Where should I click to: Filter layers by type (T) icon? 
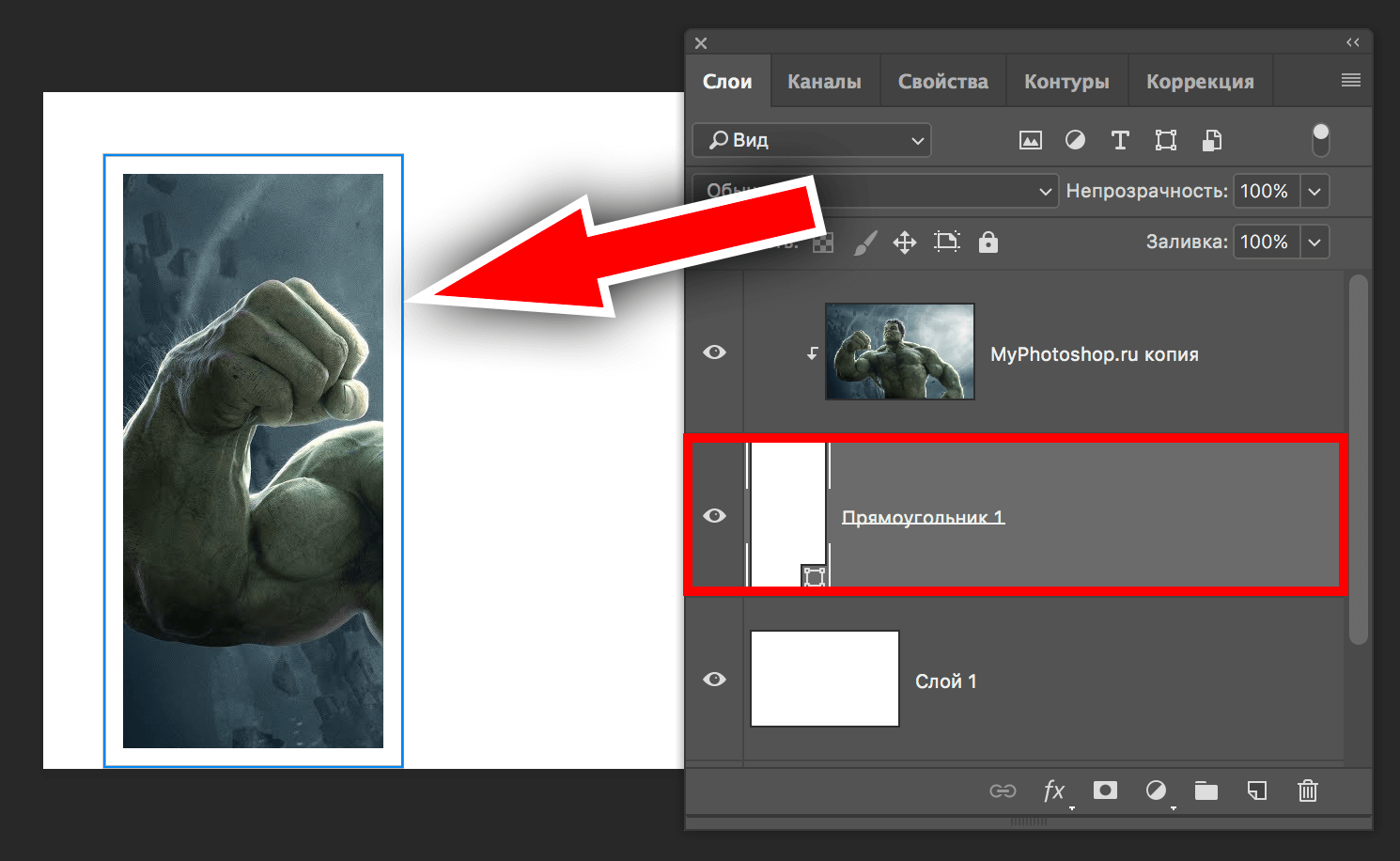pyautogui.click(x=1120, y=140)
